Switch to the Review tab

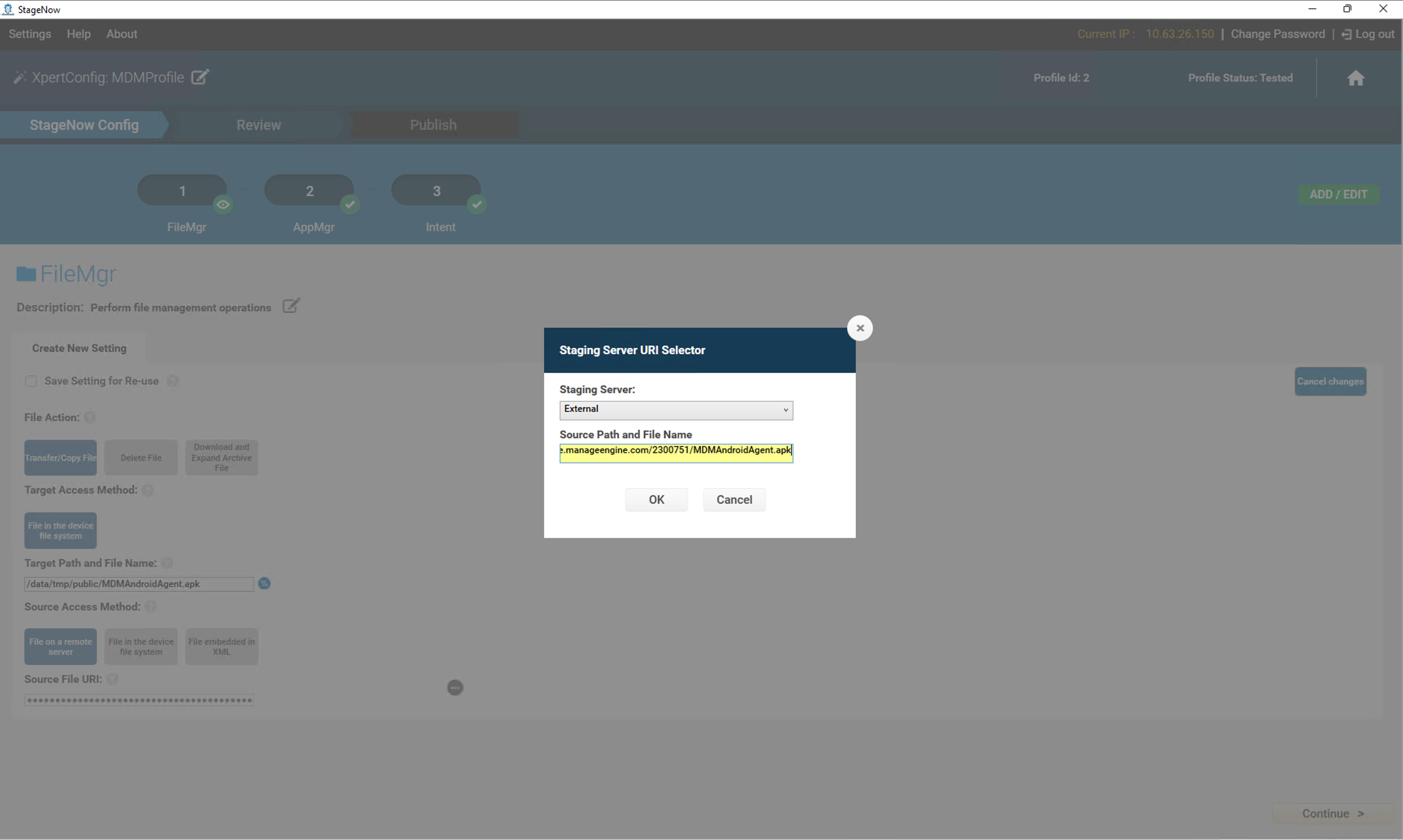click(x=258, y=125)
